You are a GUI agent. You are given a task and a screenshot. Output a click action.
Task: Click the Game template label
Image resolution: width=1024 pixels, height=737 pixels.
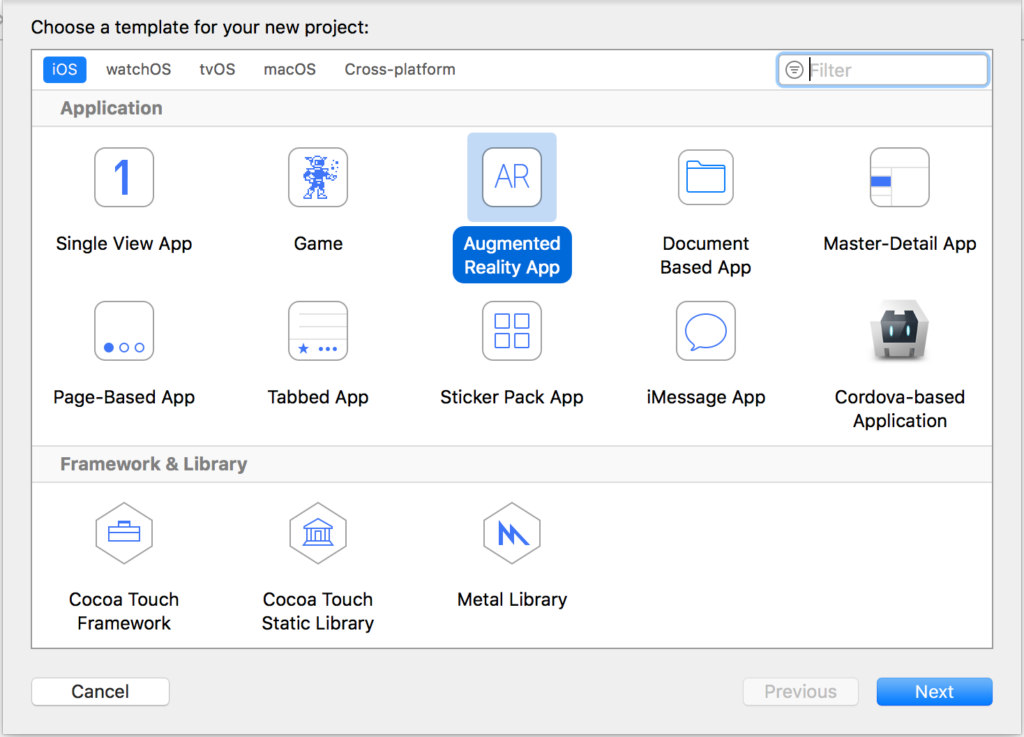coord(318,243)
